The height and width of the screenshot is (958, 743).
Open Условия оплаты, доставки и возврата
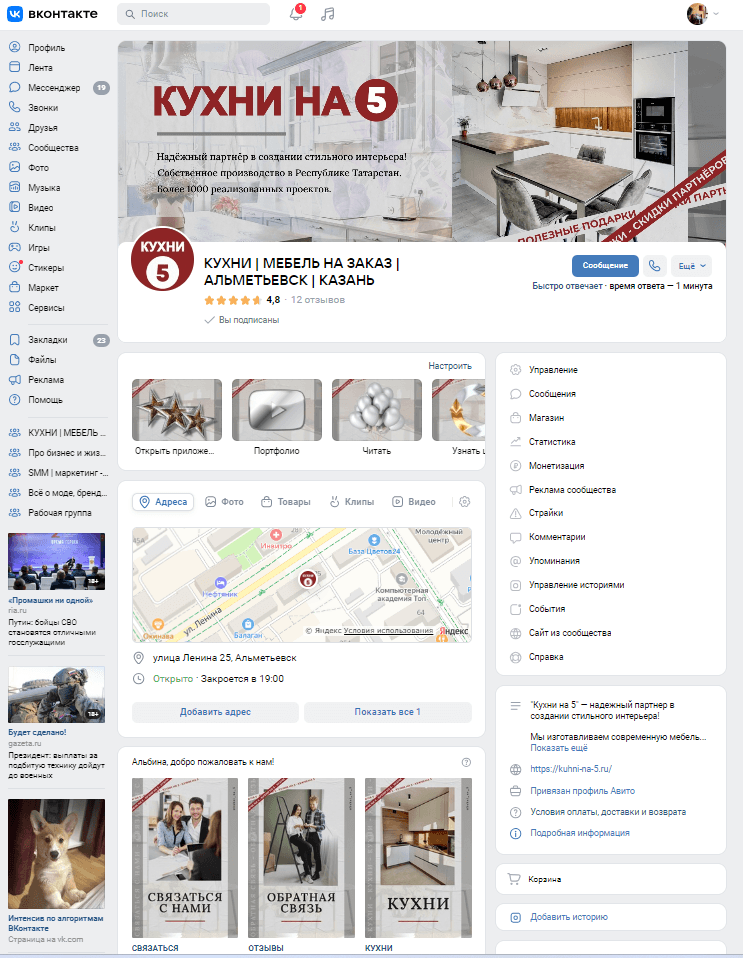coord(608,812)
